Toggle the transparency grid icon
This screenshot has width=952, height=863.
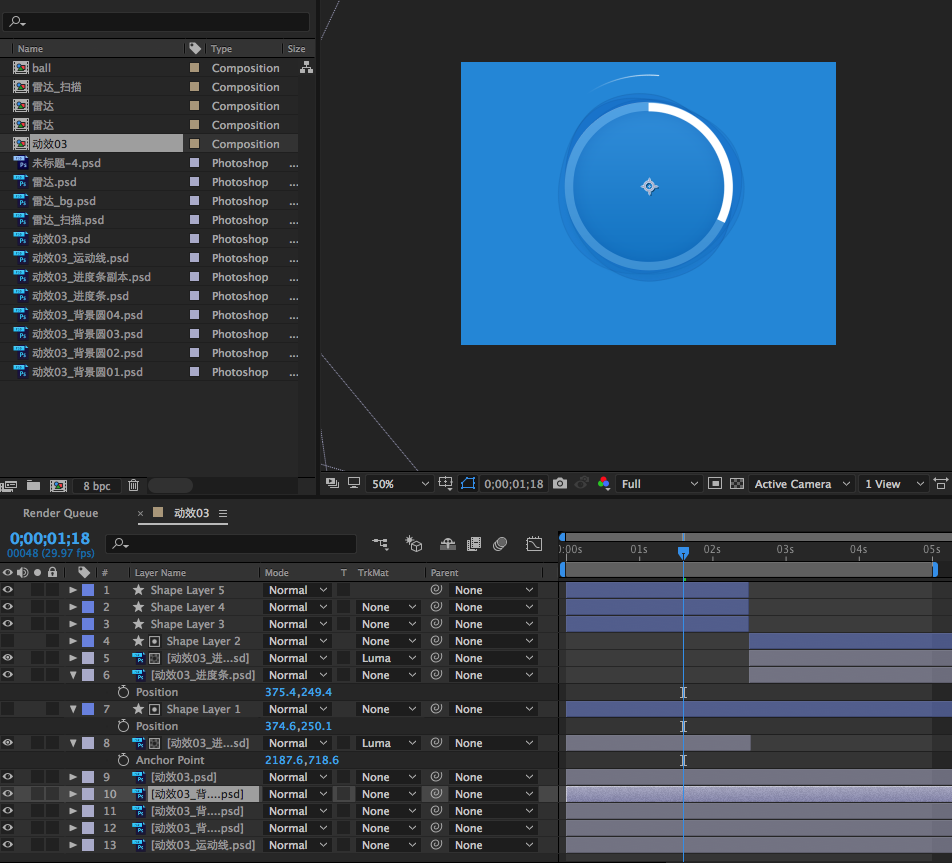(736, 483)
